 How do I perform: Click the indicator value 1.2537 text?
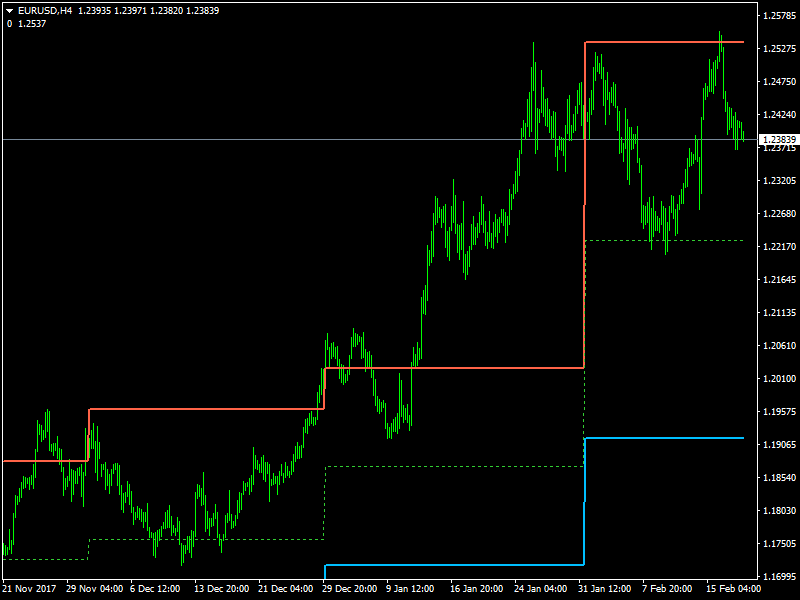(x=31, y=22)
